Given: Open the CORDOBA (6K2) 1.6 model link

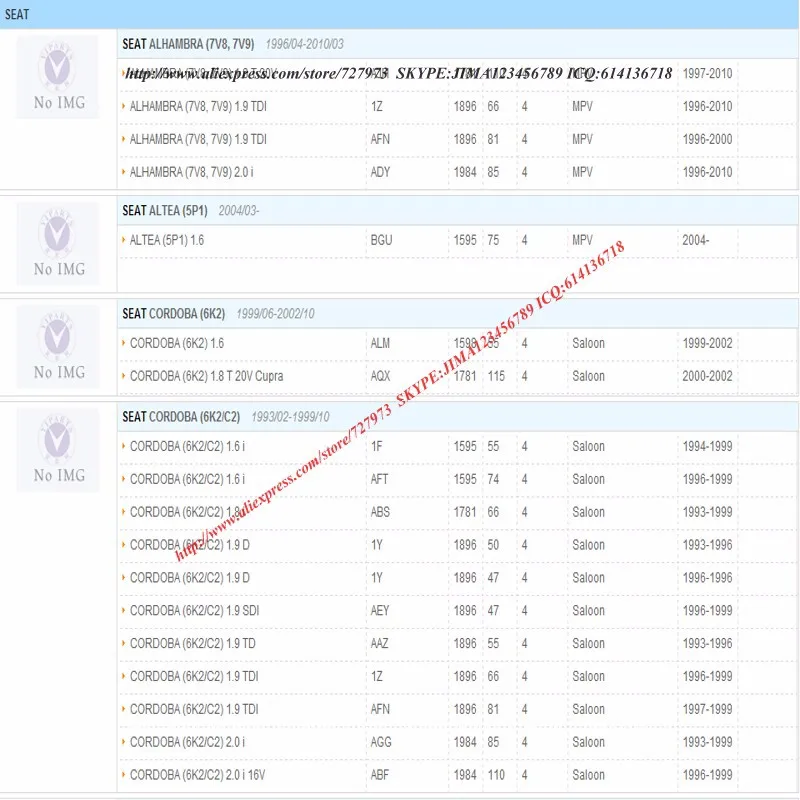Looking at the screenshot, I should [177, 343].
